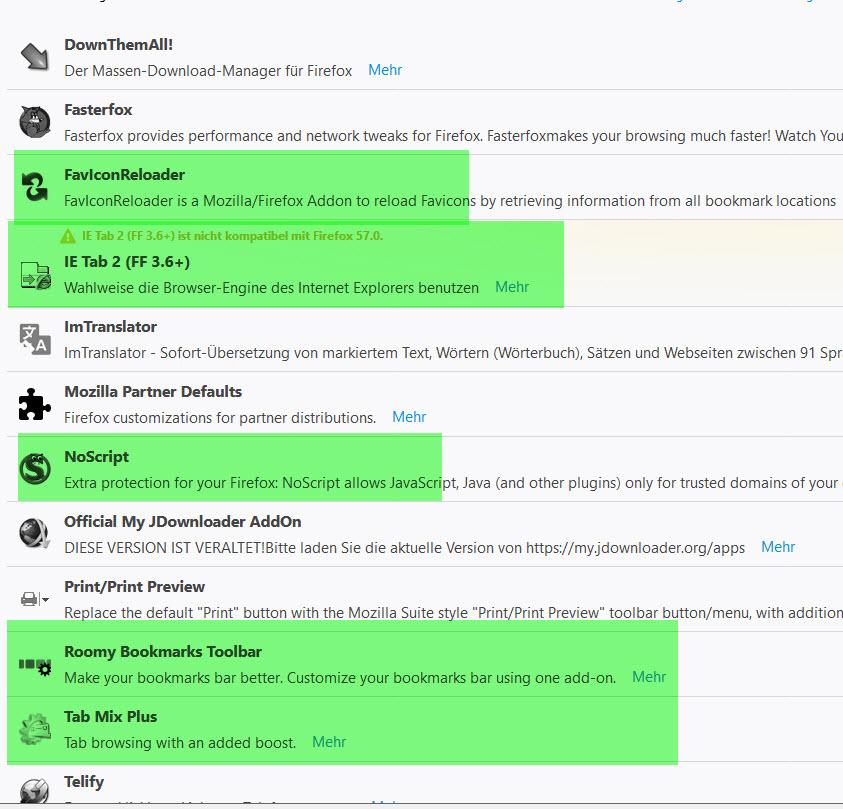Click the Official My JDownloader AddOn title
The width and height of the screenshot is (843, 809).
point(183,522)
